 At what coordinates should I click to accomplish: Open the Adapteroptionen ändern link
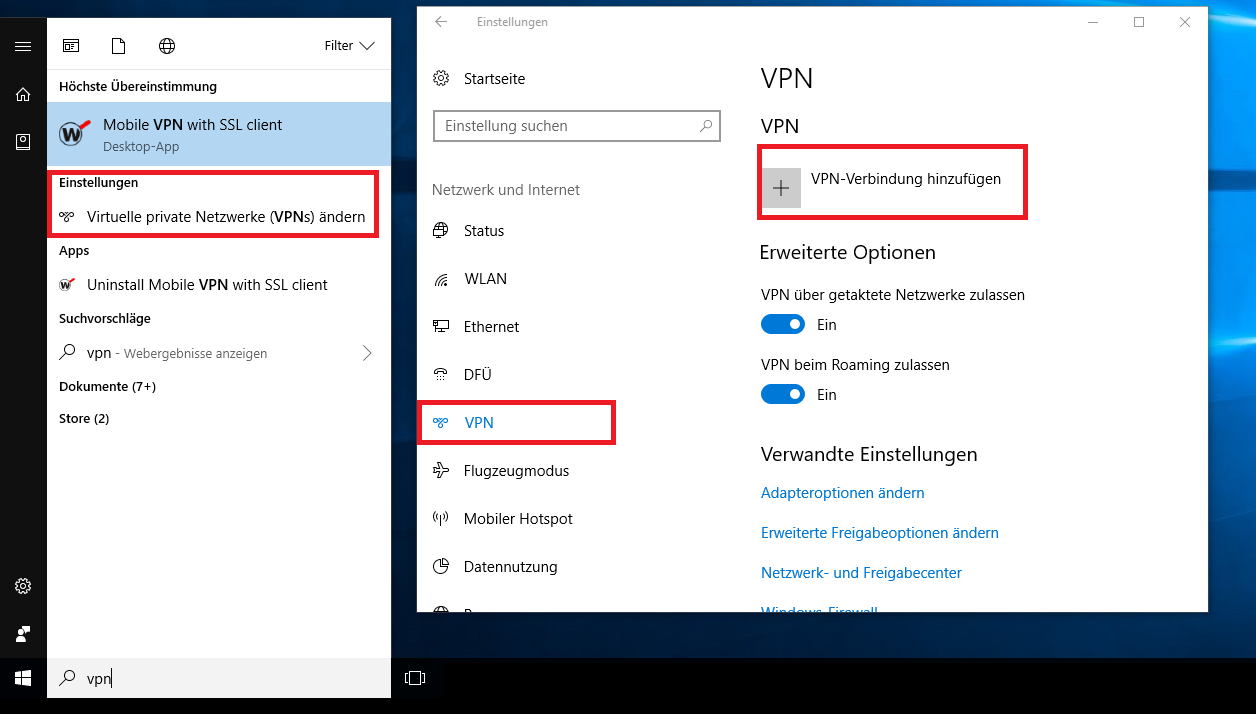(x=842, y=493)
